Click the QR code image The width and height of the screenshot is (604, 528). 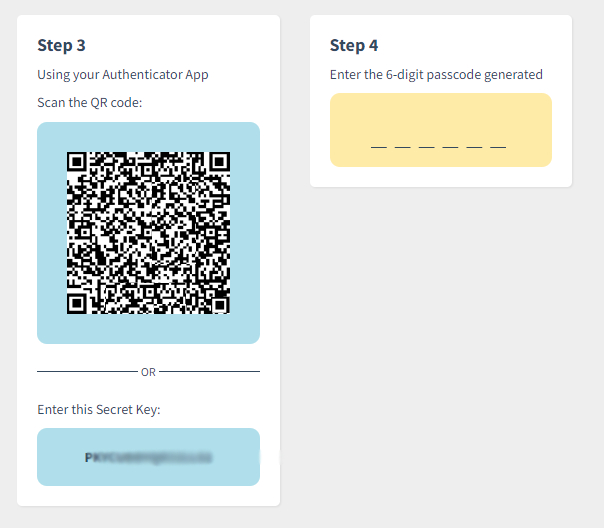click(148, 233)
